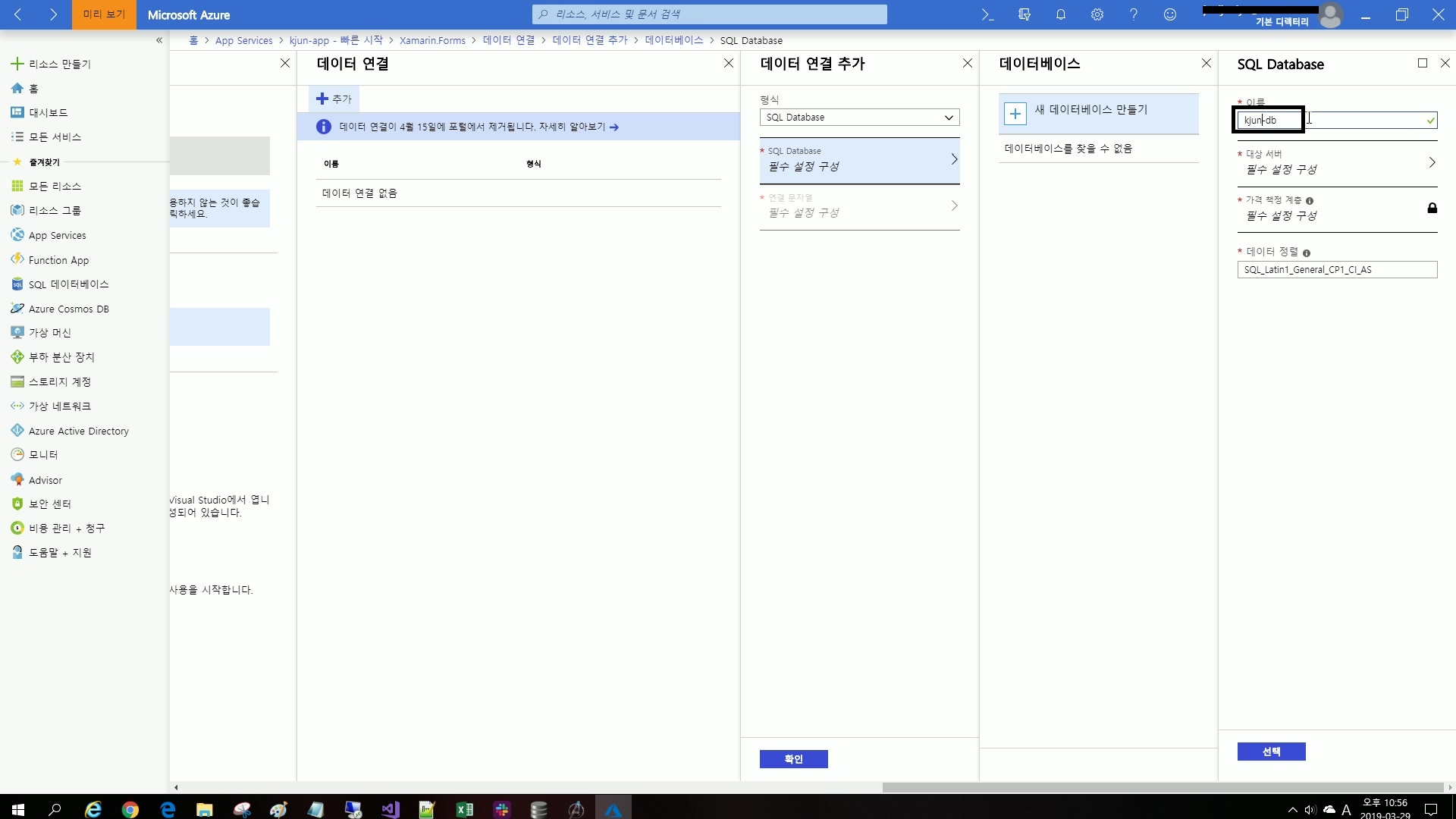Screen dimensions: 1456x819
Task: Open notifications bell icon
Action: pos(1060,14)
